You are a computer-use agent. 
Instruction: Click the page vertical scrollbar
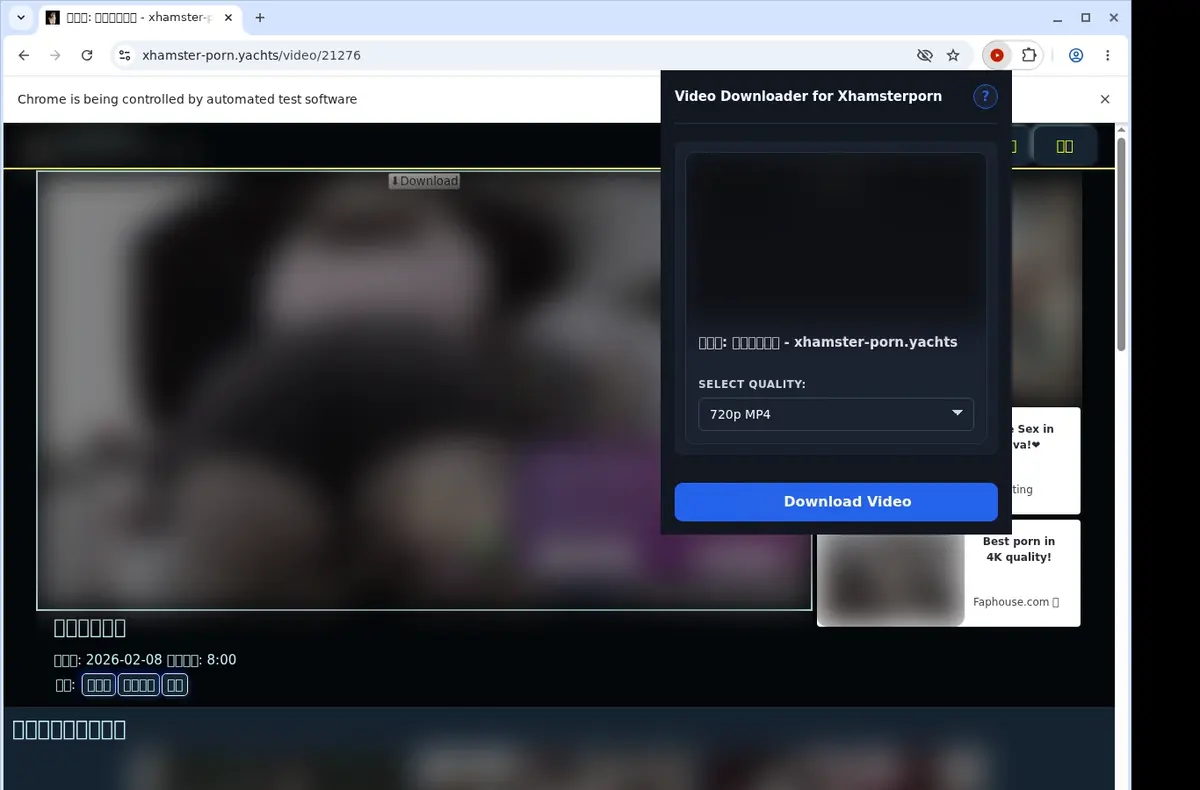pos(1121,245)
